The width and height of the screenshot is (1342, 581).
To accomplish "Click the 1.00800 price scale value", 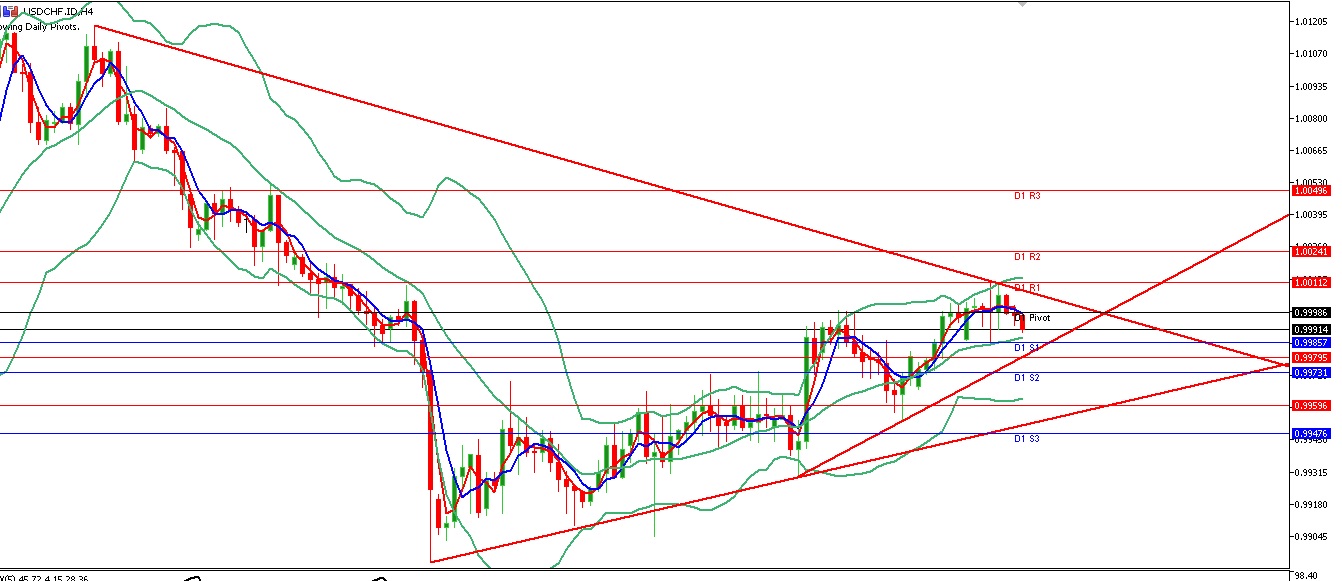I will click(x=1309, y=118).
